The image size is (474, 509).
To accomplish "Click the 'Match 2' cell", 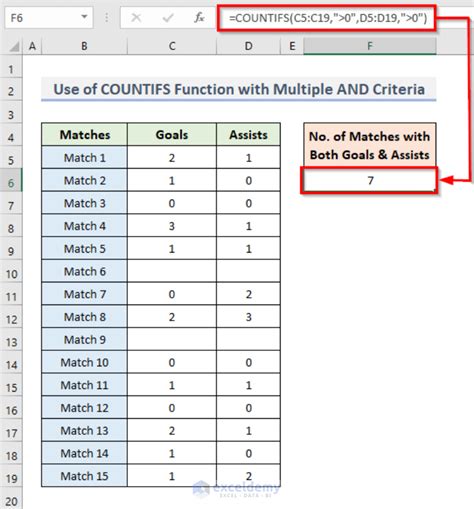I will click(84, 180).
